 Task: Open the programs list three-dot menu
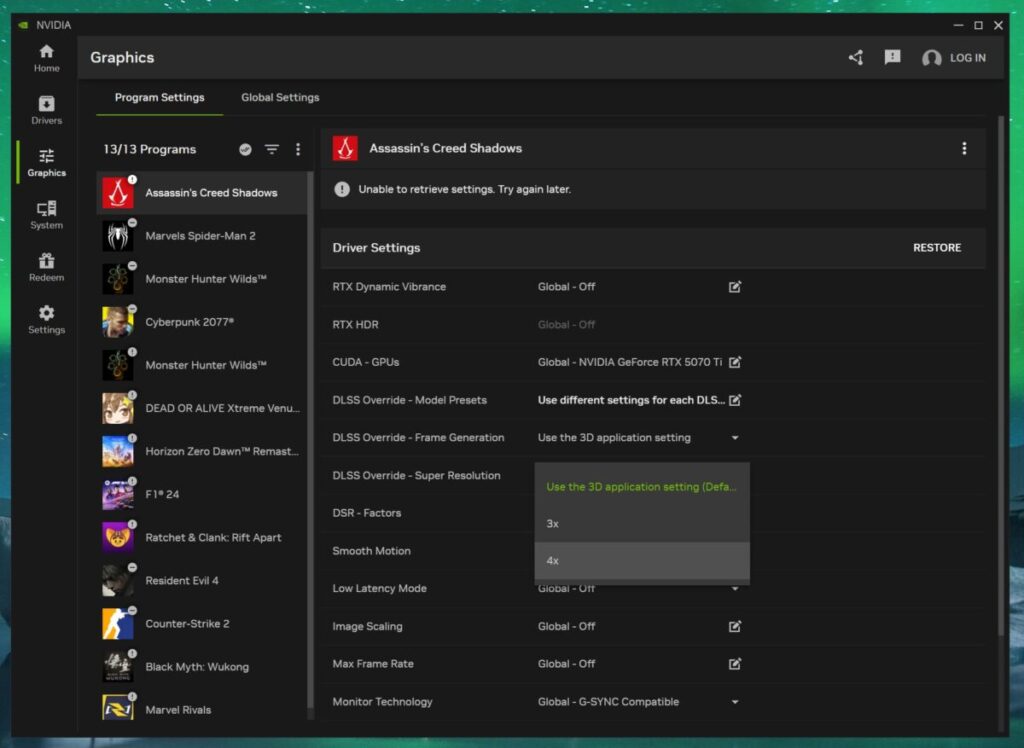click(298, 150)
